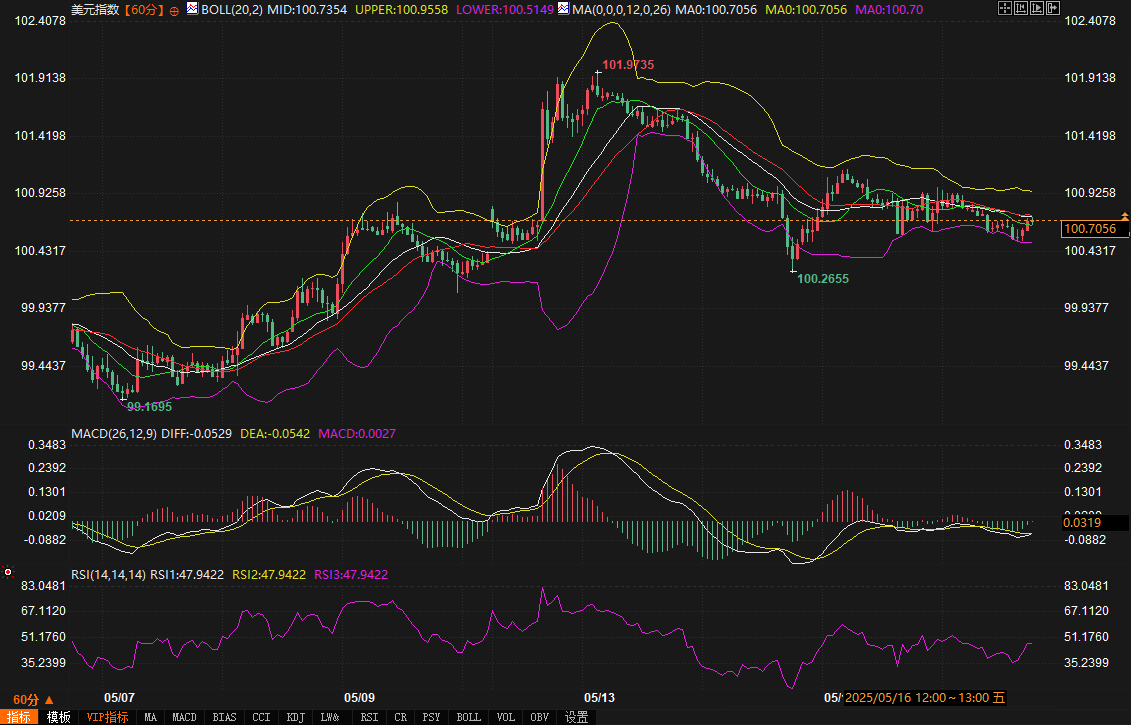The image size is (1131, 725).
Task: Open the 60分 period selector at bottom left
Action: 33,700
